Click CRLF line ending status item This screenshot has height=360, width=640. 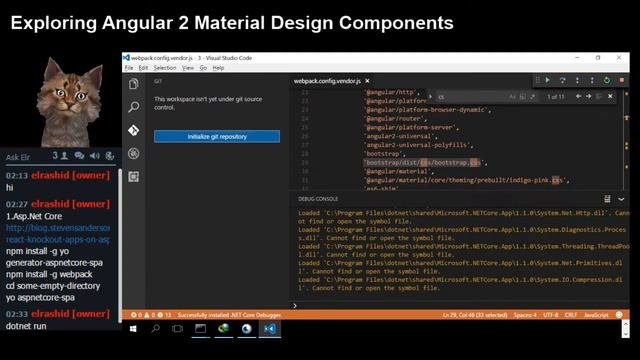coord(571,315)
